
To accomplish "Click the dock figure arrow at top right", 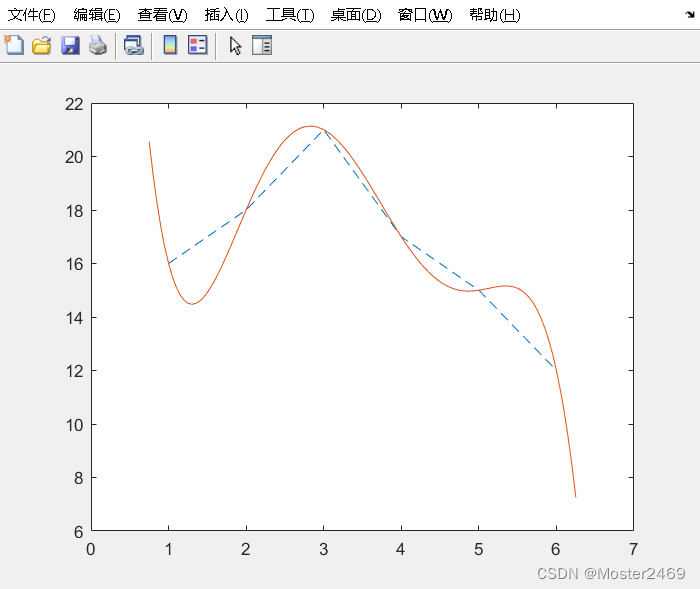I will tap(690, 15).
